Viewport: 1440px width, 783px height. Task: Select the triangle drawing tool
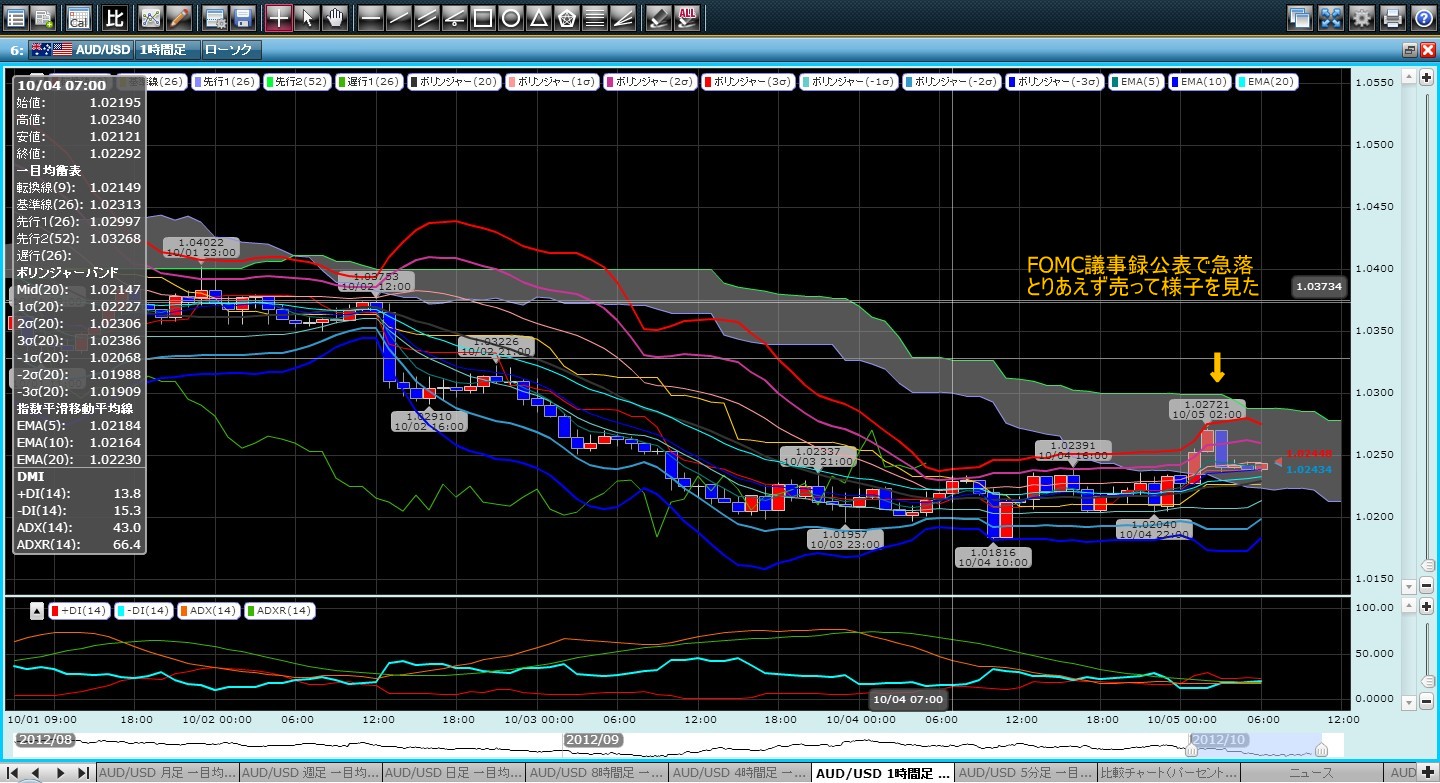[538, 17]
